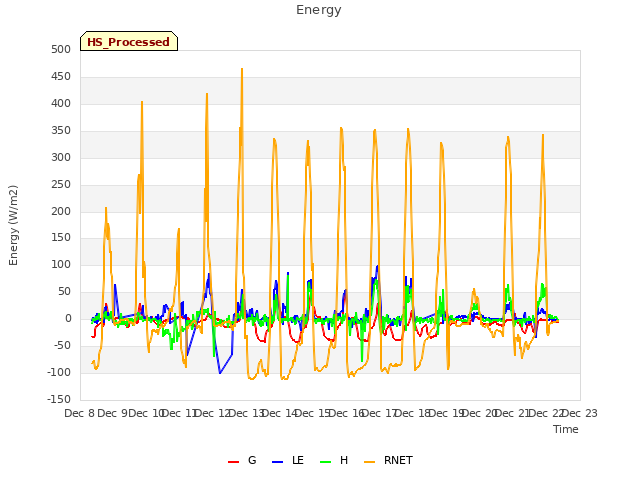Click the Dec 21 x-axis tick label
The image size is (640, 480).
[513, 413]
